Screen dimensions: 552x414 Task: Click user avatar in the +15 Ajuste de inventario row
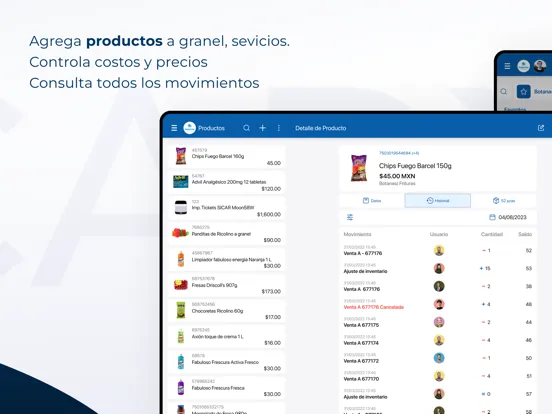coord(439,268)
